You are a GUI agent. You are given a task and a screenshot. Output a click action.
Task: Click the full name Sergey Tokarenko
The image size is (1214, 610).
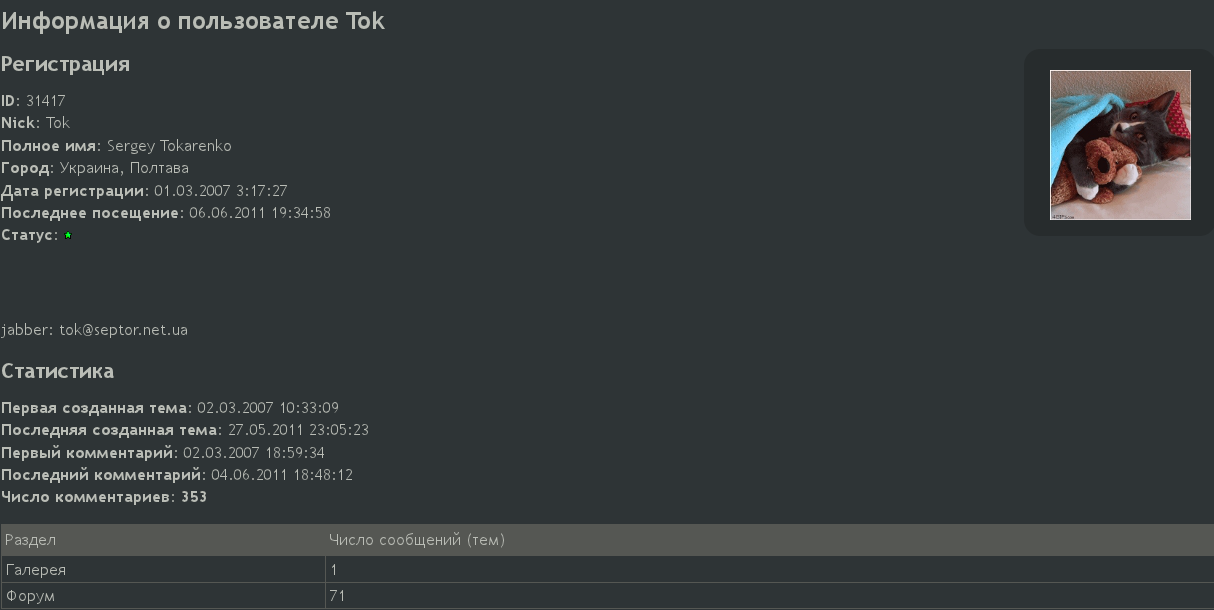tap(169, 146)
